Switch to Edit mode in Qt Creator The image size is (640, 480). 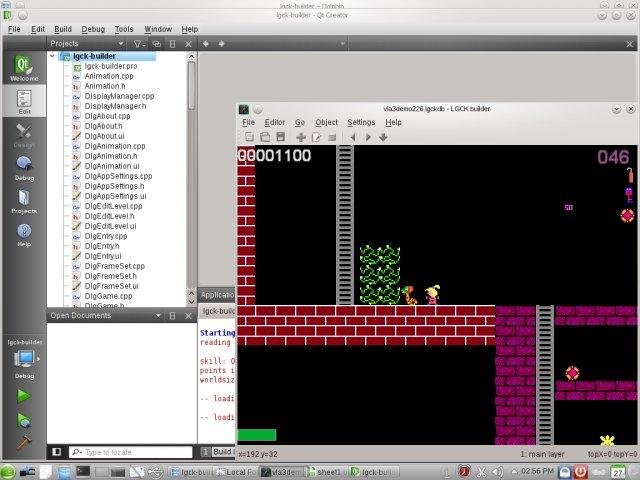pos(24,102)
